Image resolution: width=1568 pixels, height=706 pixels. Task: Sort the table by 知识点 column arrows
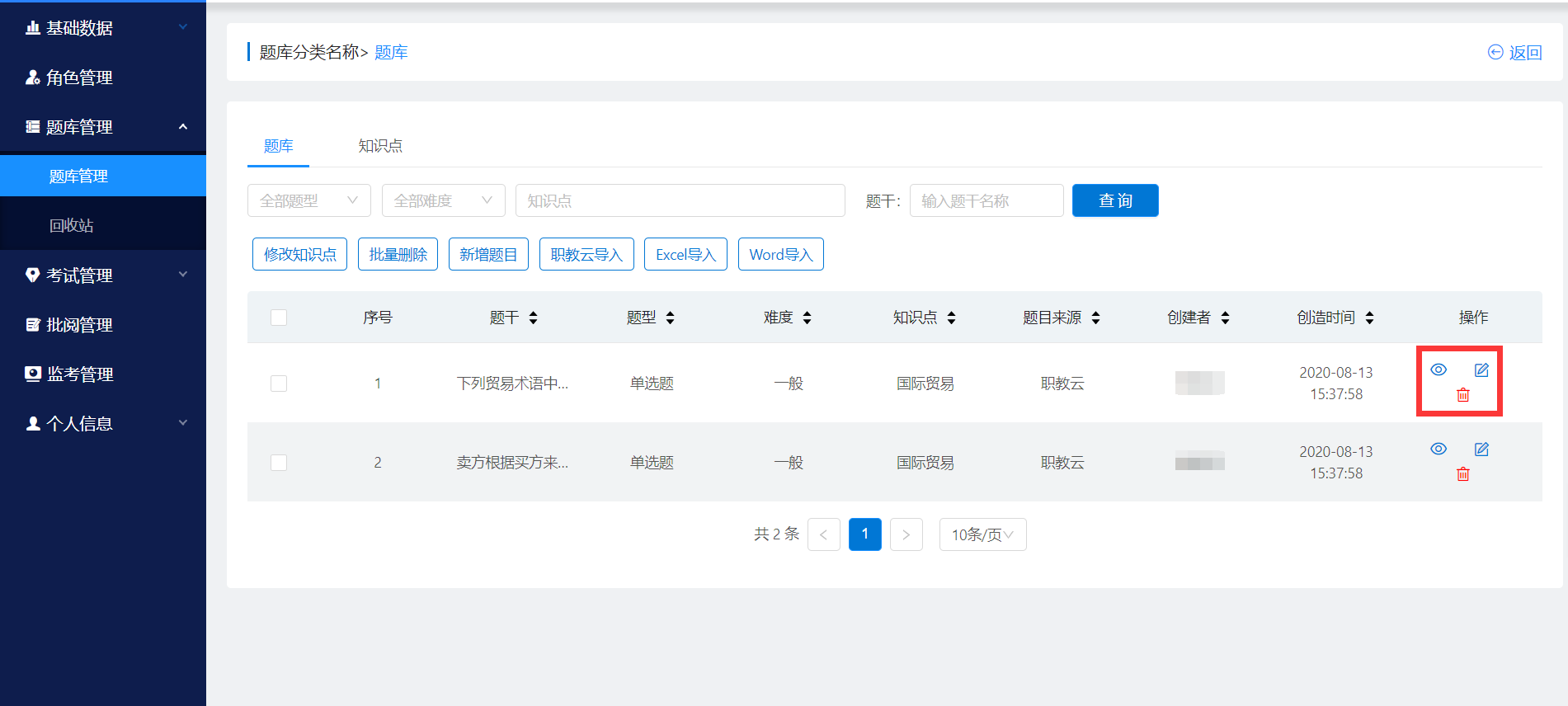point(952,318)
